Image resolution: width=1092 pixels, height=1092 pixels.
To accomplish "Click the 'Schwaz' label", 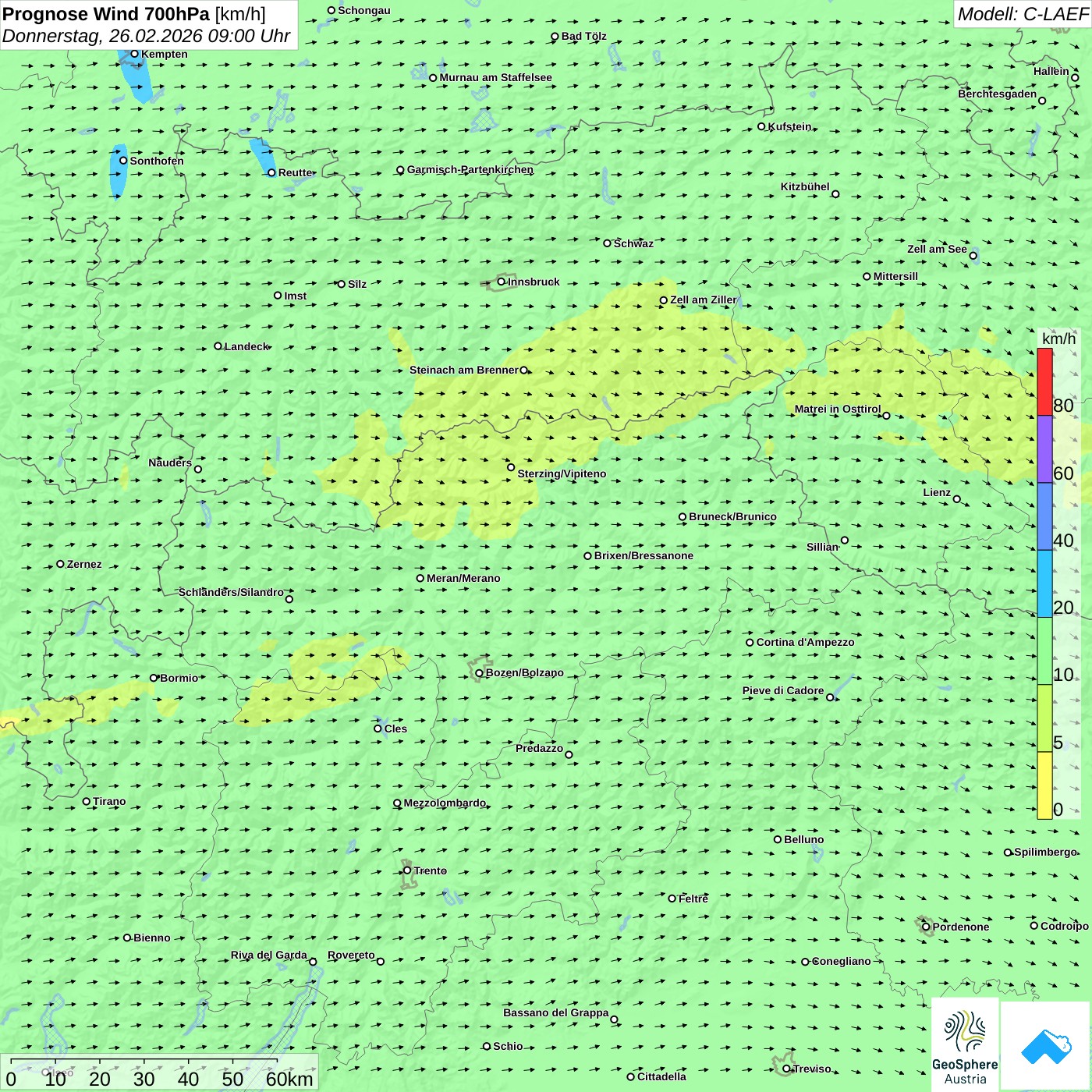I will point(633,243).
